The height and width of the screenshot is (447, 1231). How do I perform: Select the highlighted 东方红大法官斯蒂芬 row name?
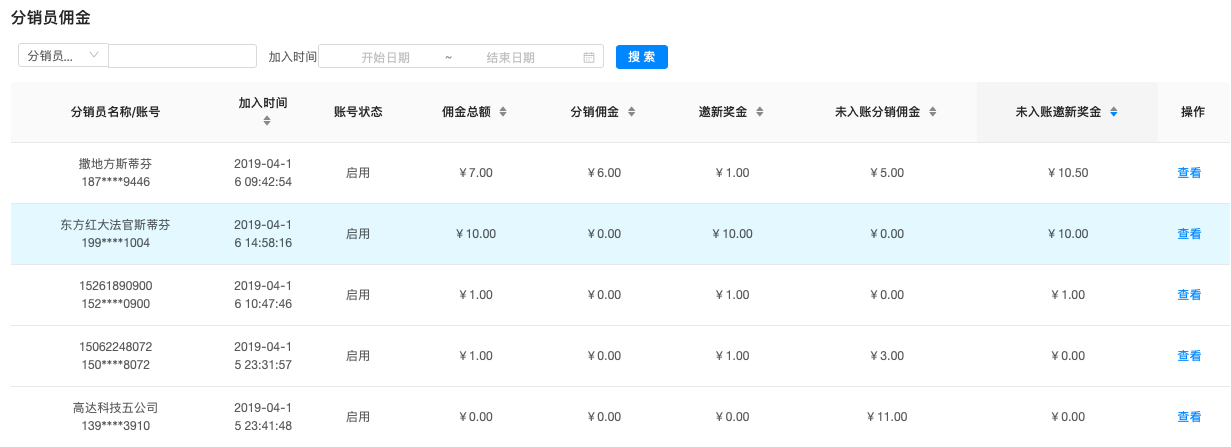[x=115, y=226]
